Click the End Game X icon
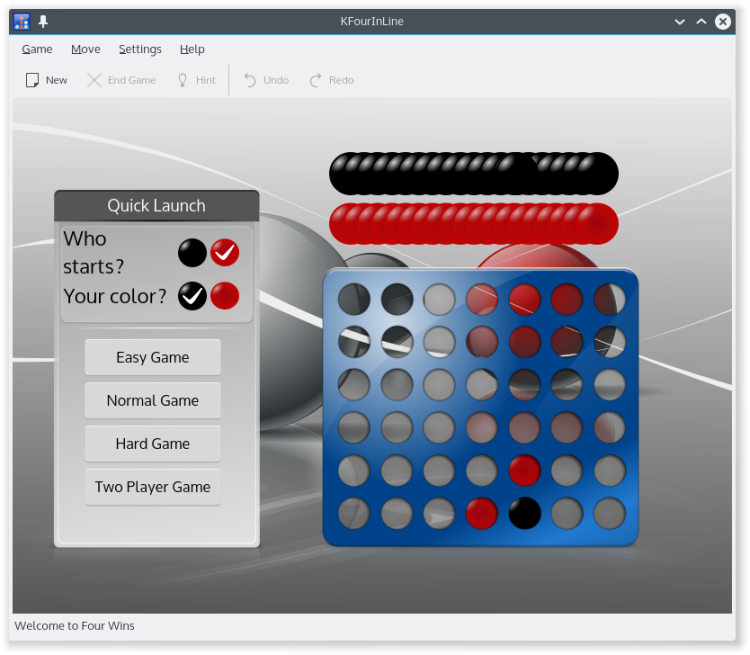This screenshot has height=655, width=750. pyautogui.click(x=94, y=80)
